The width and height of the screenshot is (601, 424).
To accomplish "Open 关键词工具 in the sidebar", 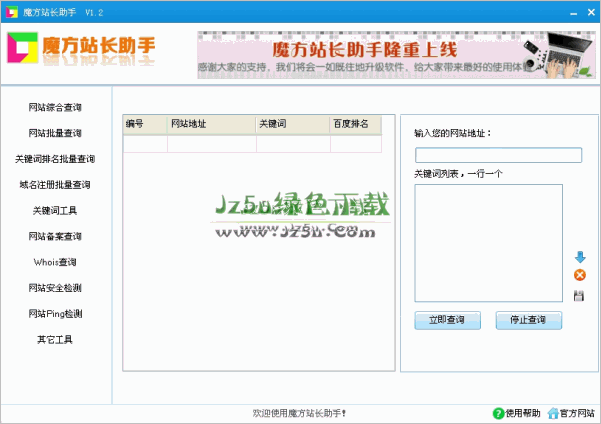I will 55,210.
